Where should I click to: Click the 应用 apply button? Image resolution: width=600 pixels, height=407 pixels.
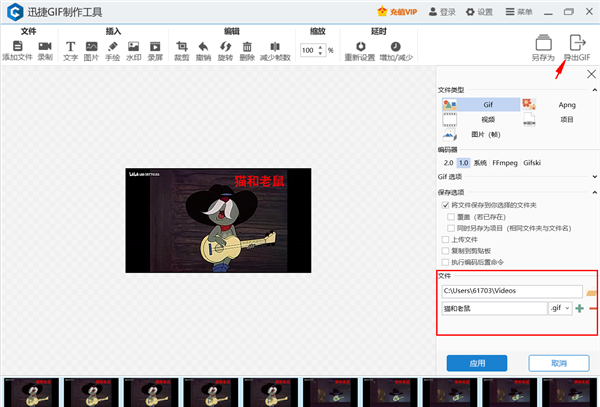(x=477, y=363)
